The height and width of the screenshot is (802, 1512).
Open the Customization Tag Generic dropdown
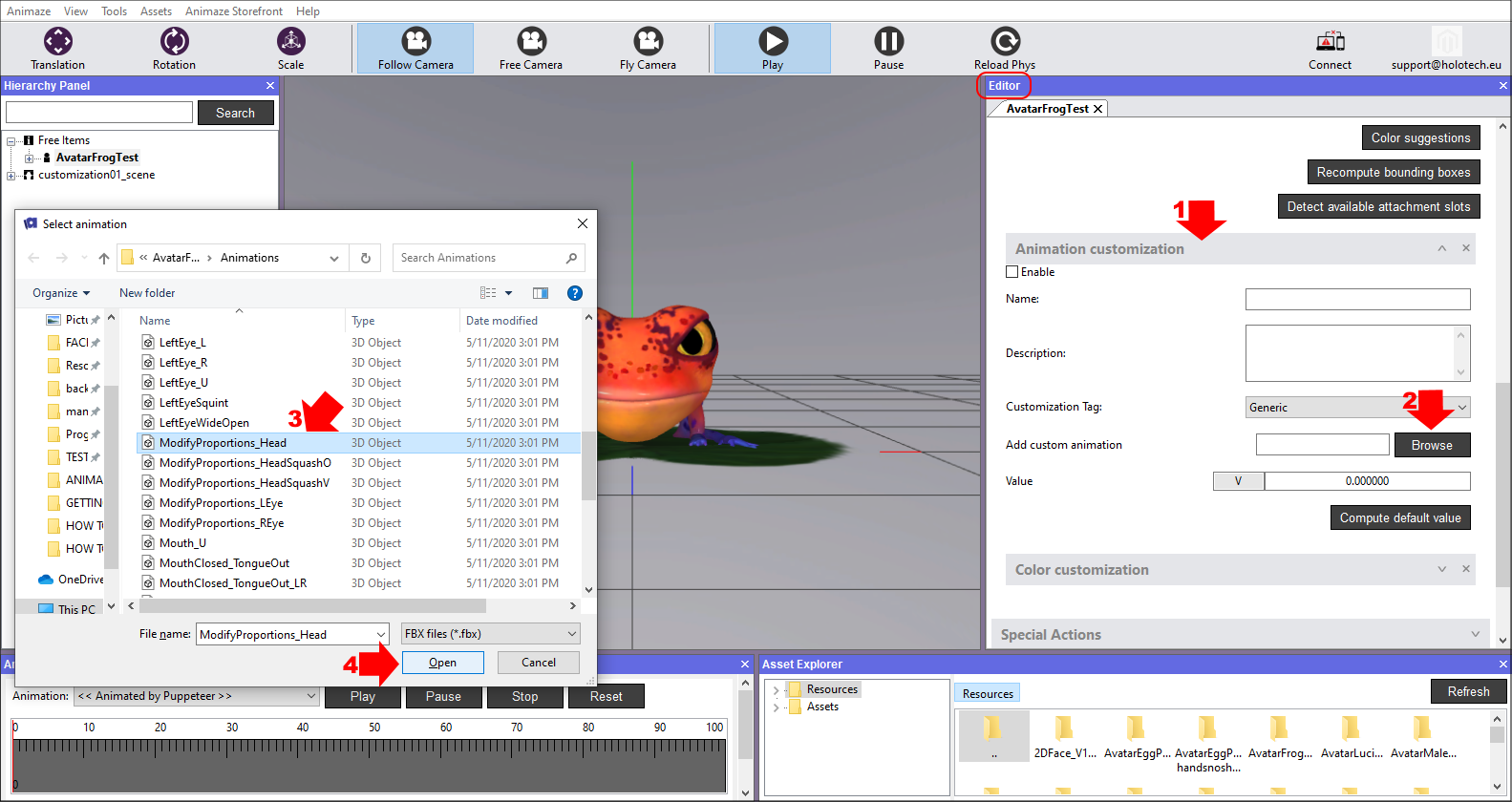click(x=1357, y=408)
